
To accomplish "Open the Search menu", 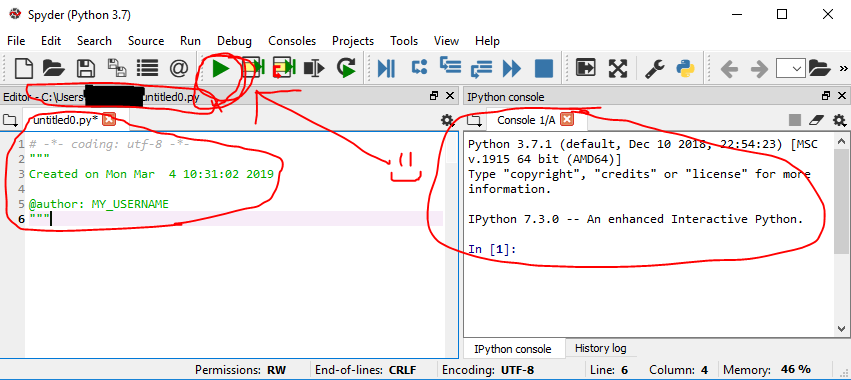I will tap(94, 41).
